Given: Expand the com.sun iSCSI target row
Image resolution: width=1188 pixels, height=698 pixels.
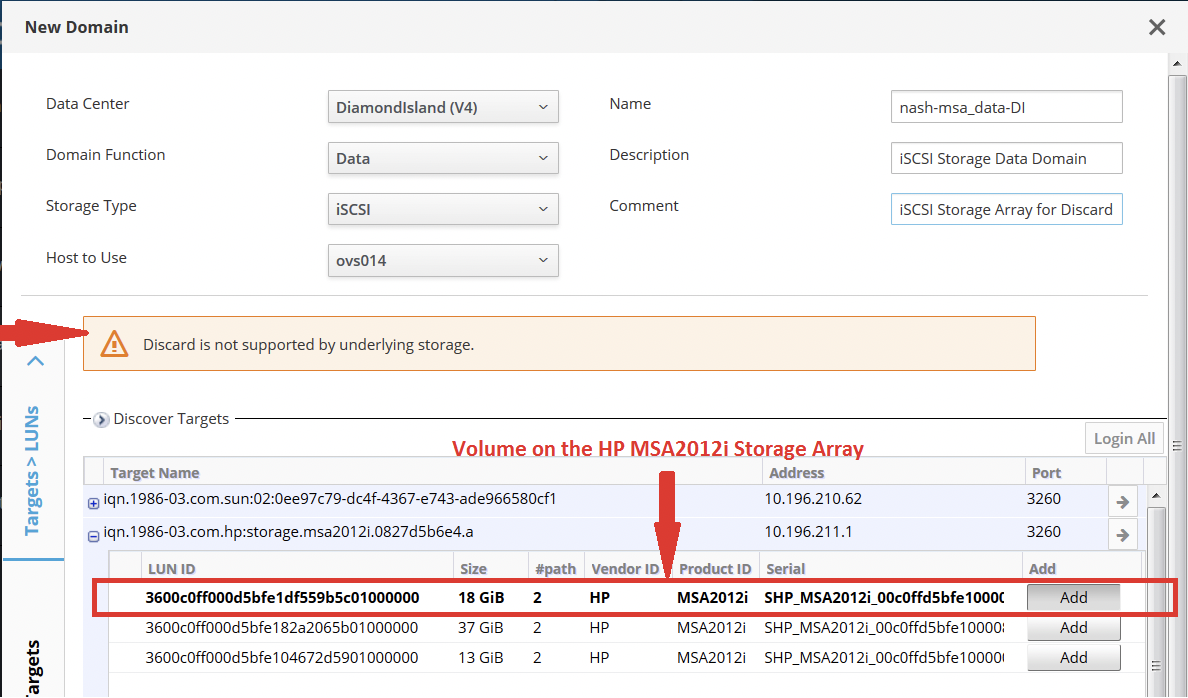Looking at the screenshot, I should click(94, 503).
